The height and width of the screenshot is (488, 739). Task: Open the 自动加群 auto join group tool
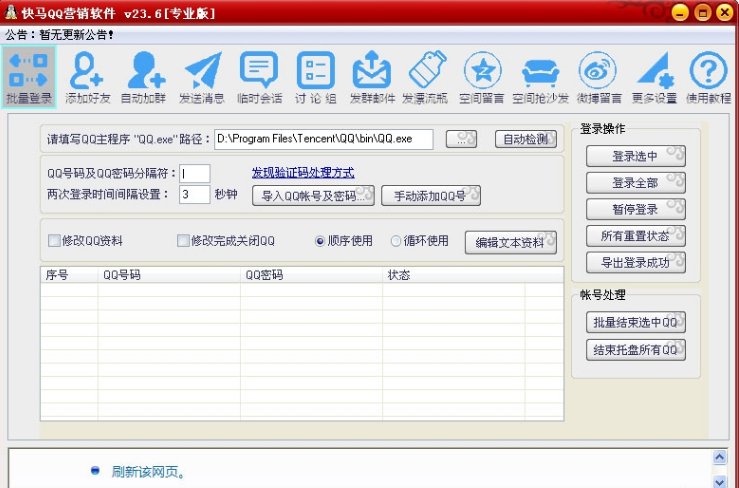pyautogui.click(x=144, y=77)
